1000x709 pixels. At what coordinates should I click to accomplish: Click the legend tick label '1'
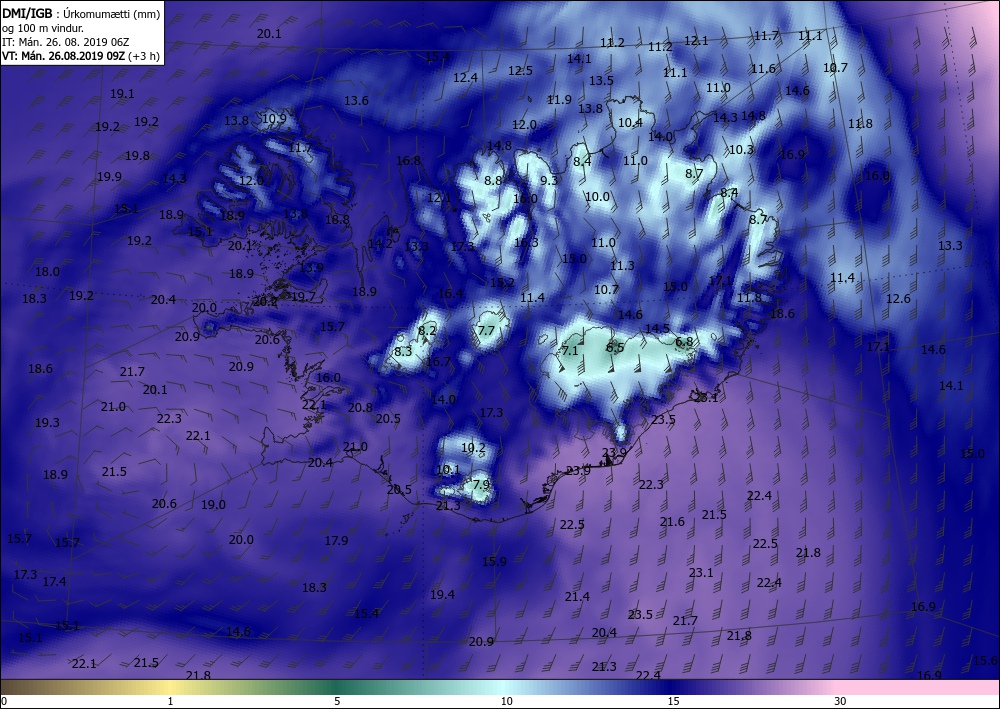coord(170,701)
